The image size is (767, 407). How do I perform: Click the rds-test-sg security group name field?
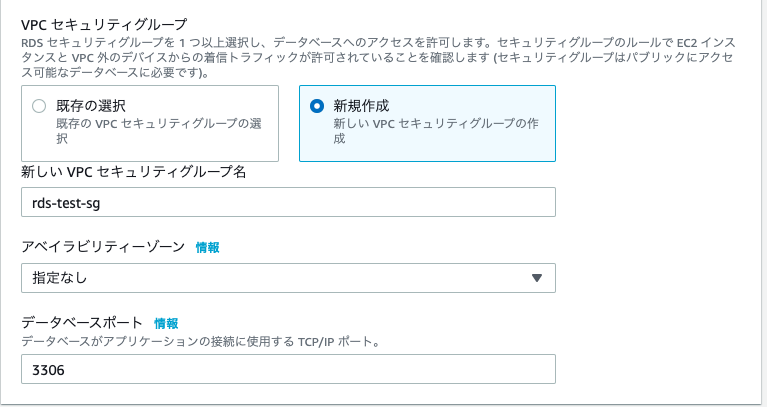[x=287, y=202]
